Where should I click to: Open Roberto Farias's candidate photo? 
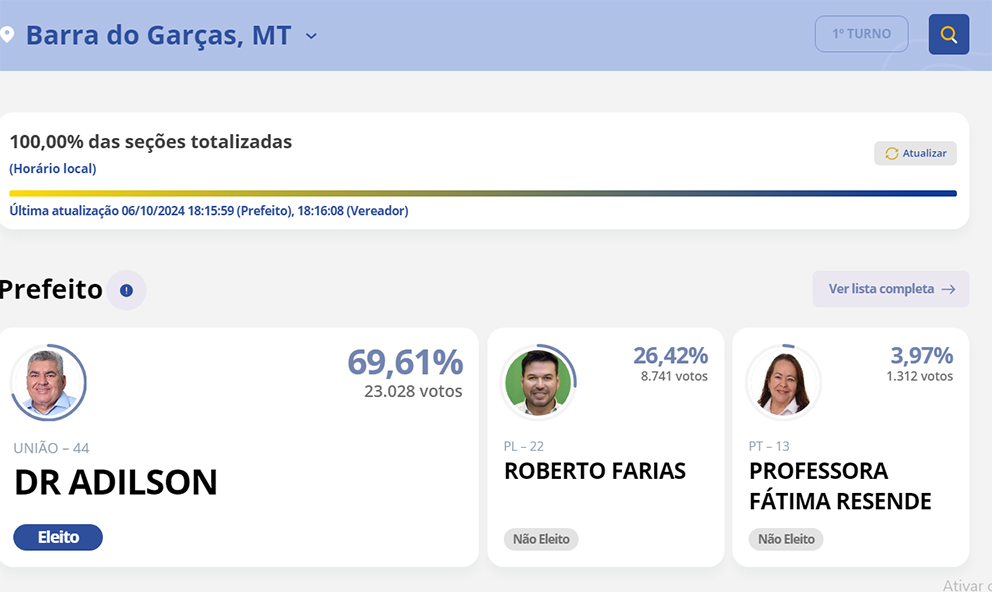pyautogui.click(x=538, y=382)
